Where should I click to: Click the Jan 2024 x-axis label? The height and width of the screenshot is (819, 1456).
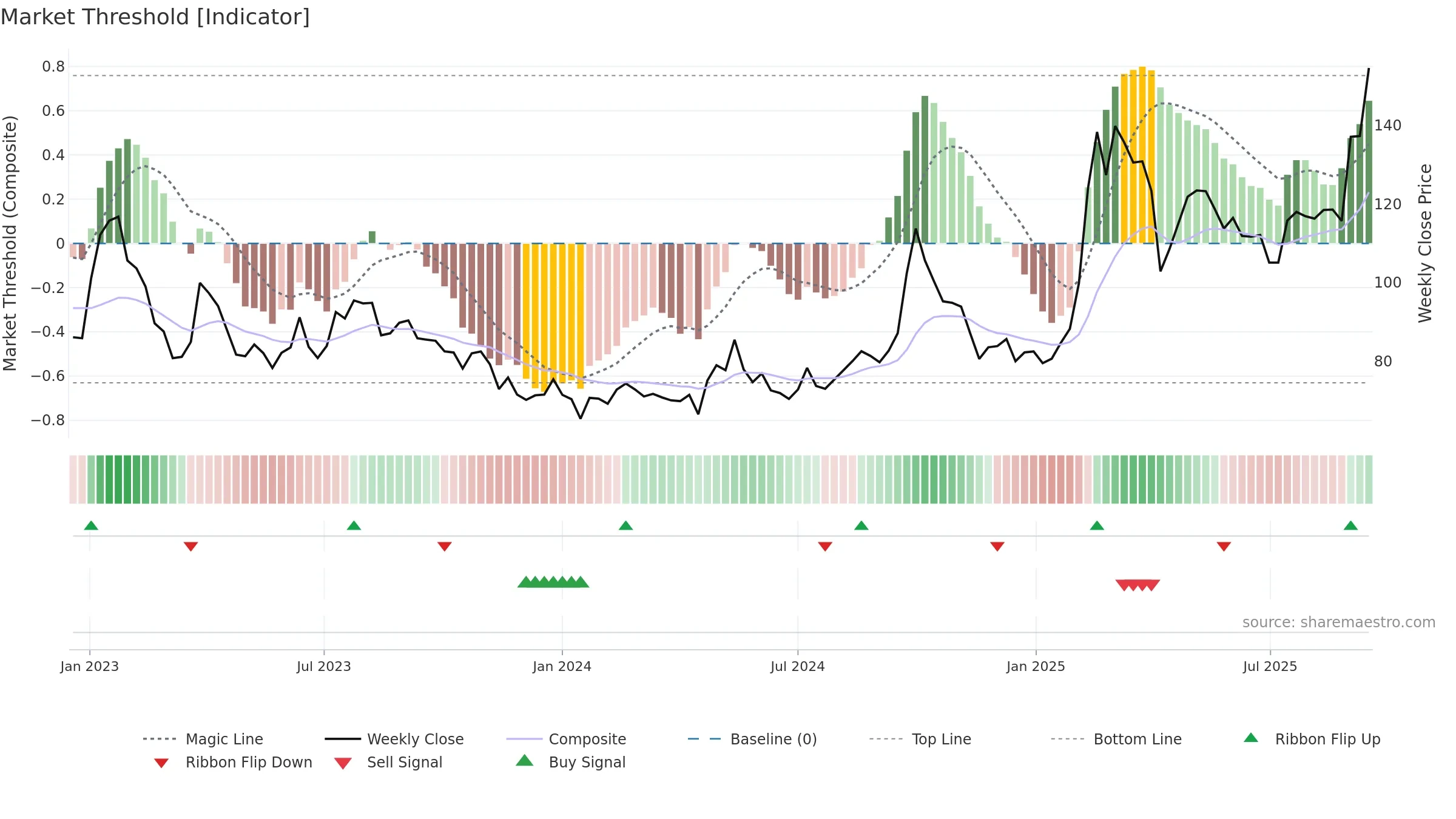[x=562, y=666]
